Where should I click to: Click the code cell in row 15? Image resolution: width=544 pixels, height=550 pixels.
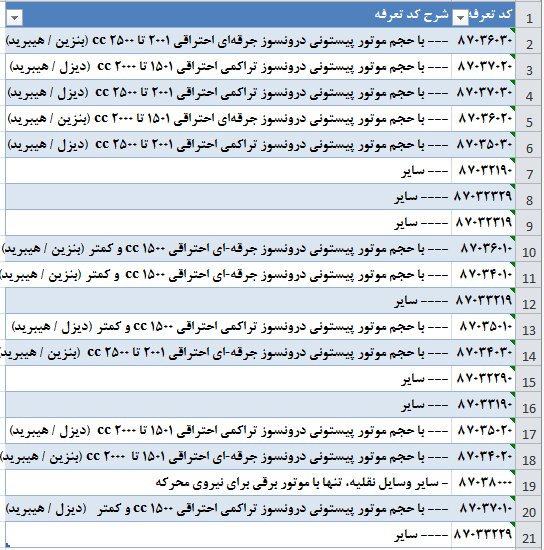click(x=483, y=378)
